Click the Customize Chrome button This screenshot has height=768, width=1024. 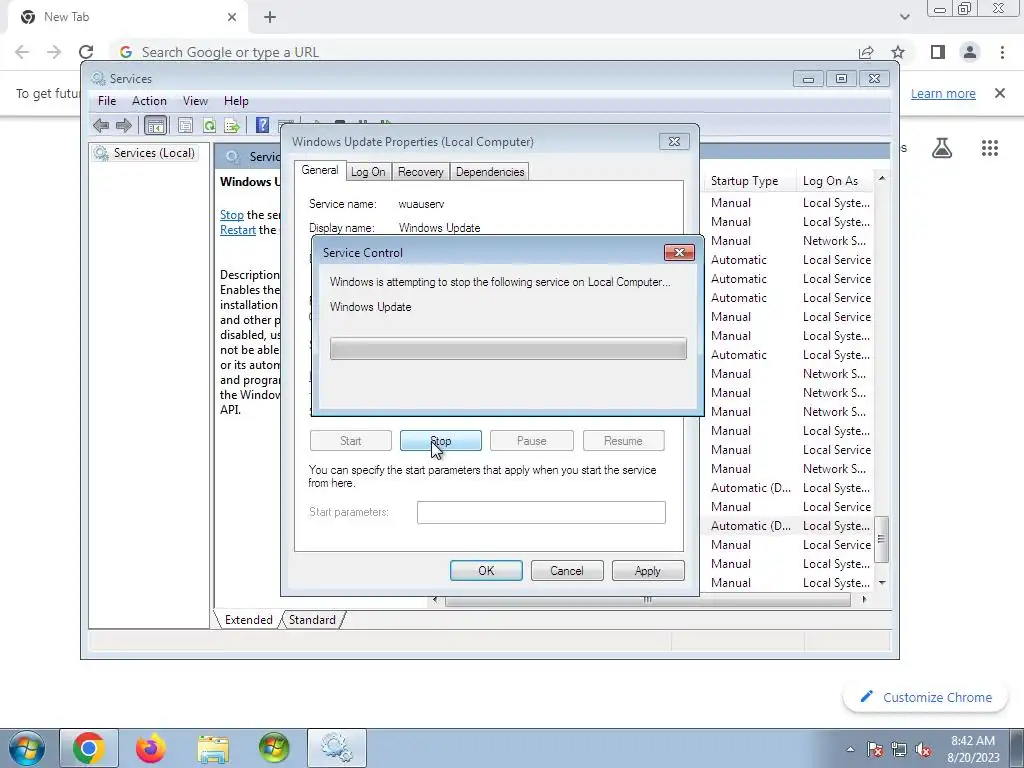(926, 697)
